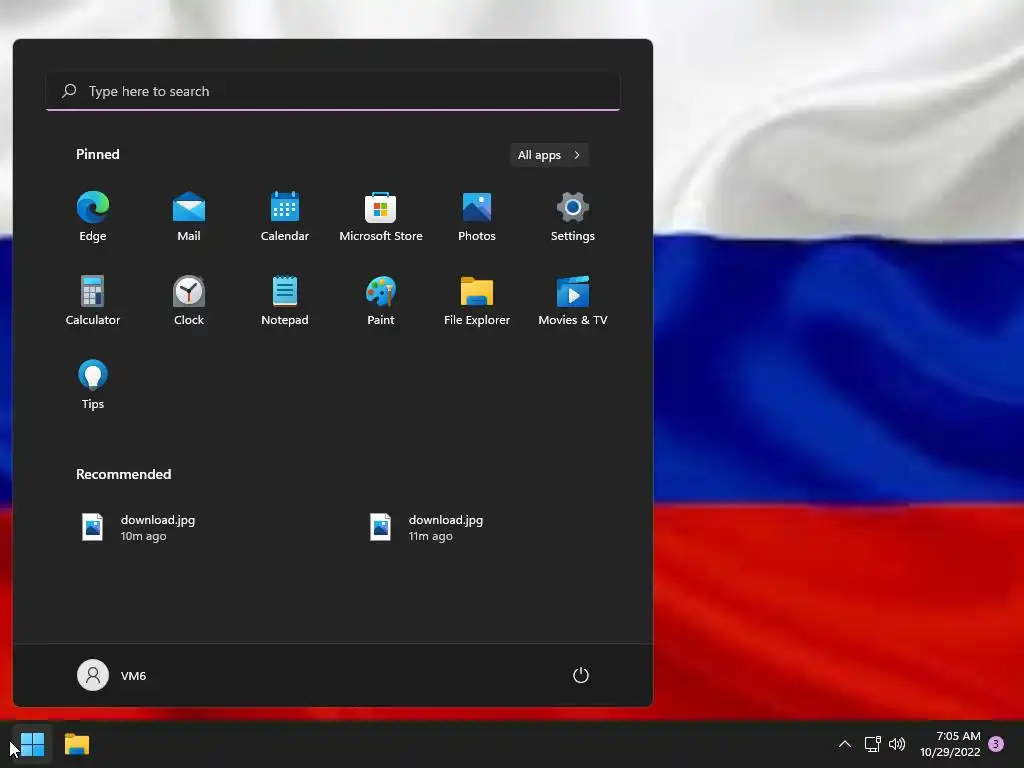Viewport: 1024px width, 768px height.
Task: Open Edge from pinned apps
Action: [x=93, y=217]
